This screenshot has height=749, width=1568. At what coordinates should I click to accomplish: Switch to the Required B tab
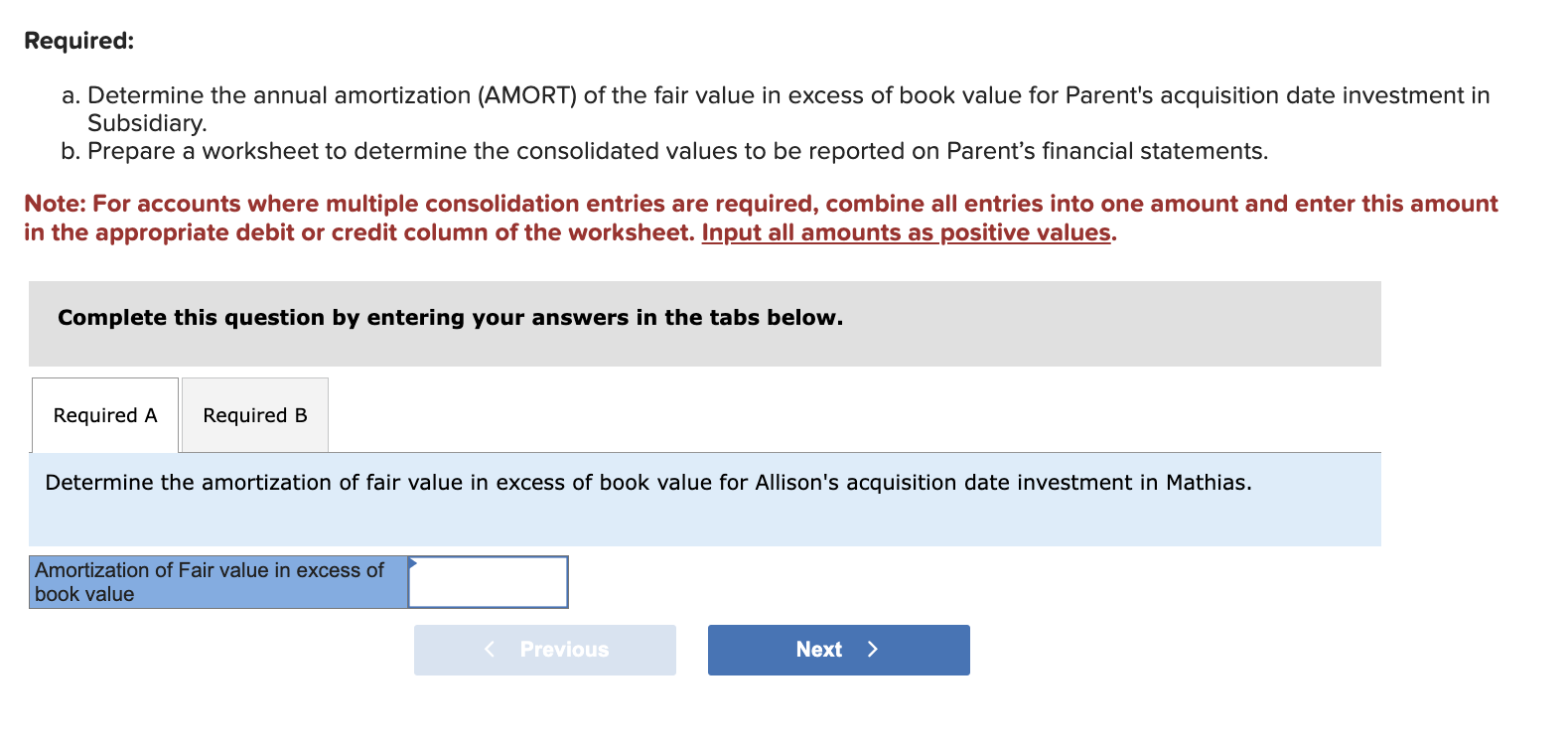[x=254, y=414]
